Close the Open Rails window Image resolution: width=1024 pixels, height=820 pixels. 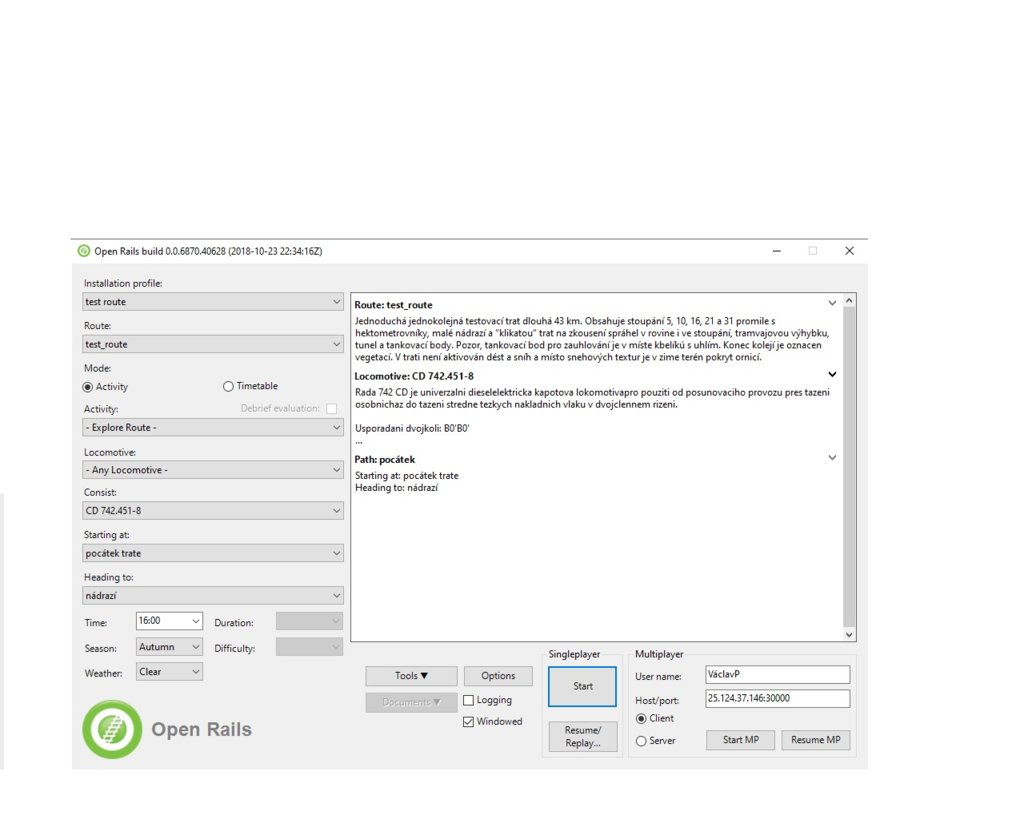coord(849,251)
